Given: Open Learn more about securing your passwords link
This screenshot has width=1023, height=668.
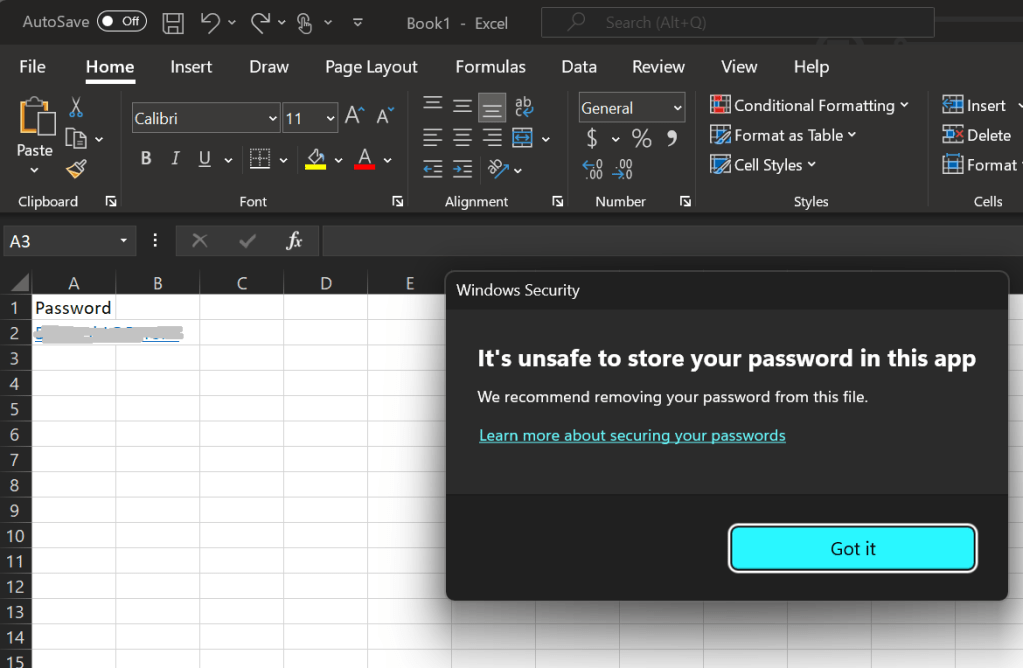Looking at the screenshot, I should [632, 435].
